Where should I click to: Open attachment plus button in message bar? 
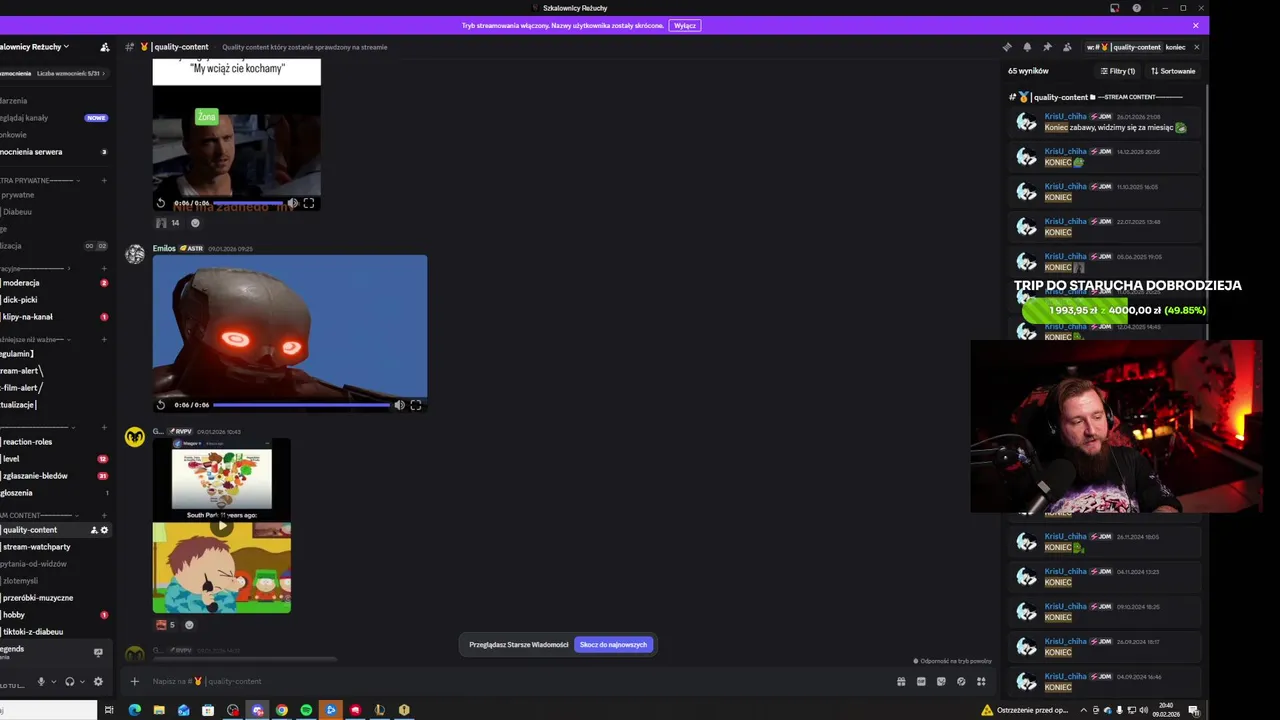tap(135, 681)
